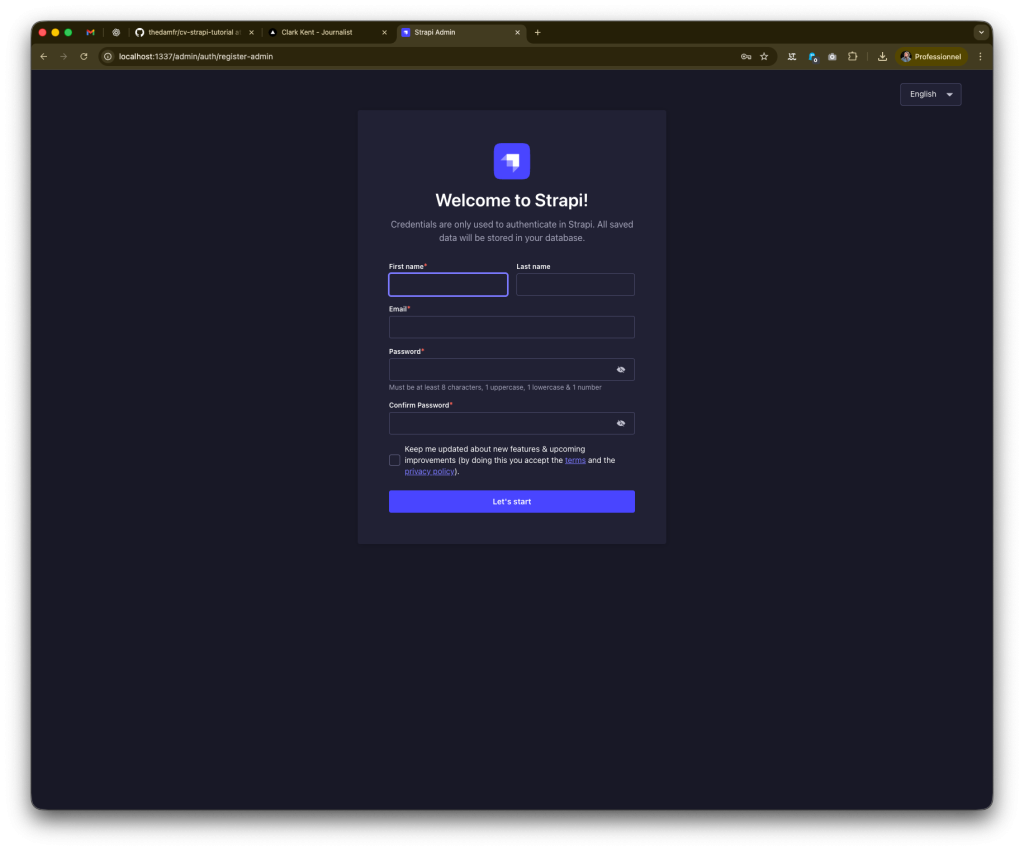This screenshot has width=1024, height=851.
Task: Click the first extension icon after the star
Action: [792, 57]
